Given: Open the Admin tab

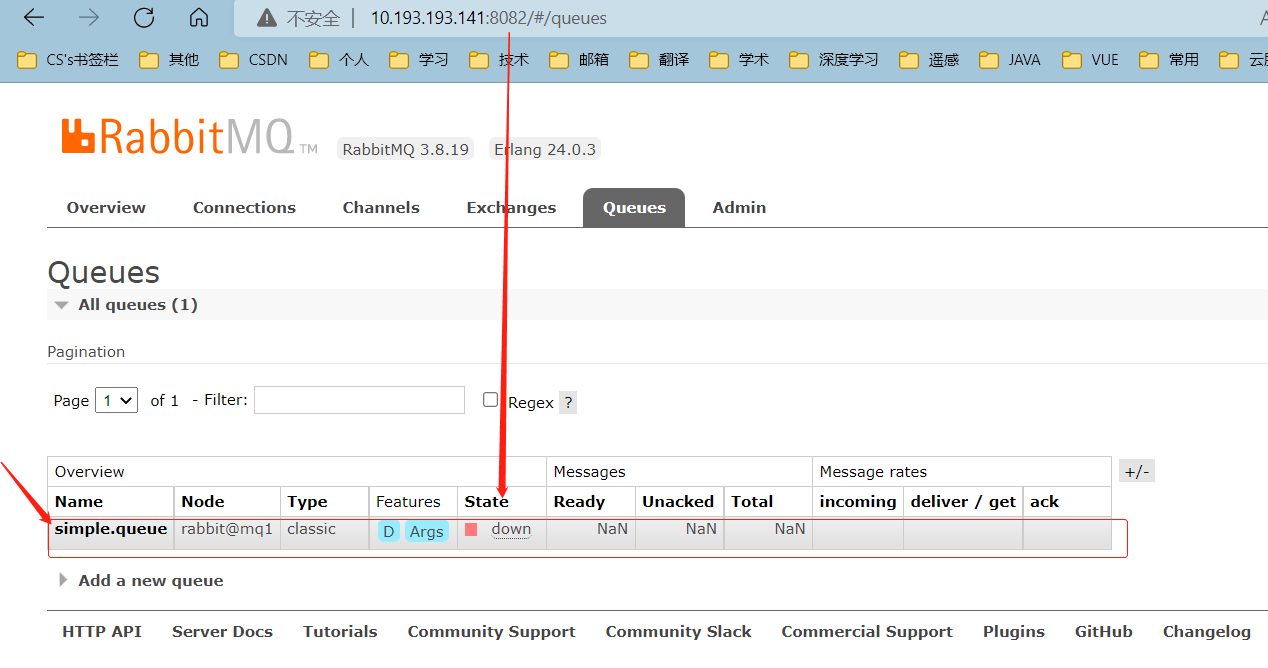Looking at the screenshot, I should [739, 207].
